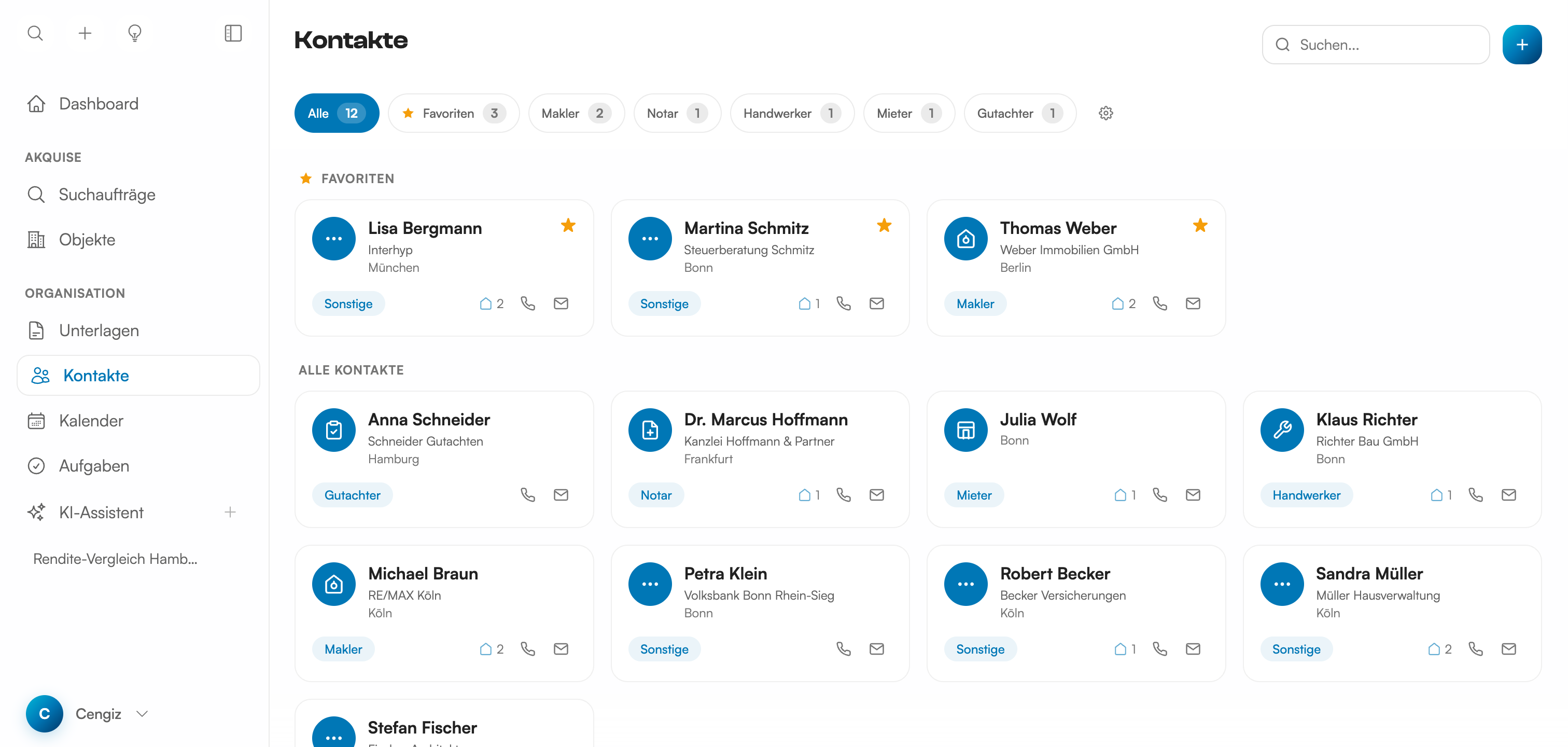This screenshot has height=747, width=1568.
Task: Unfavorite Lisa Bergmann with star icon
Action: point(568,225)
